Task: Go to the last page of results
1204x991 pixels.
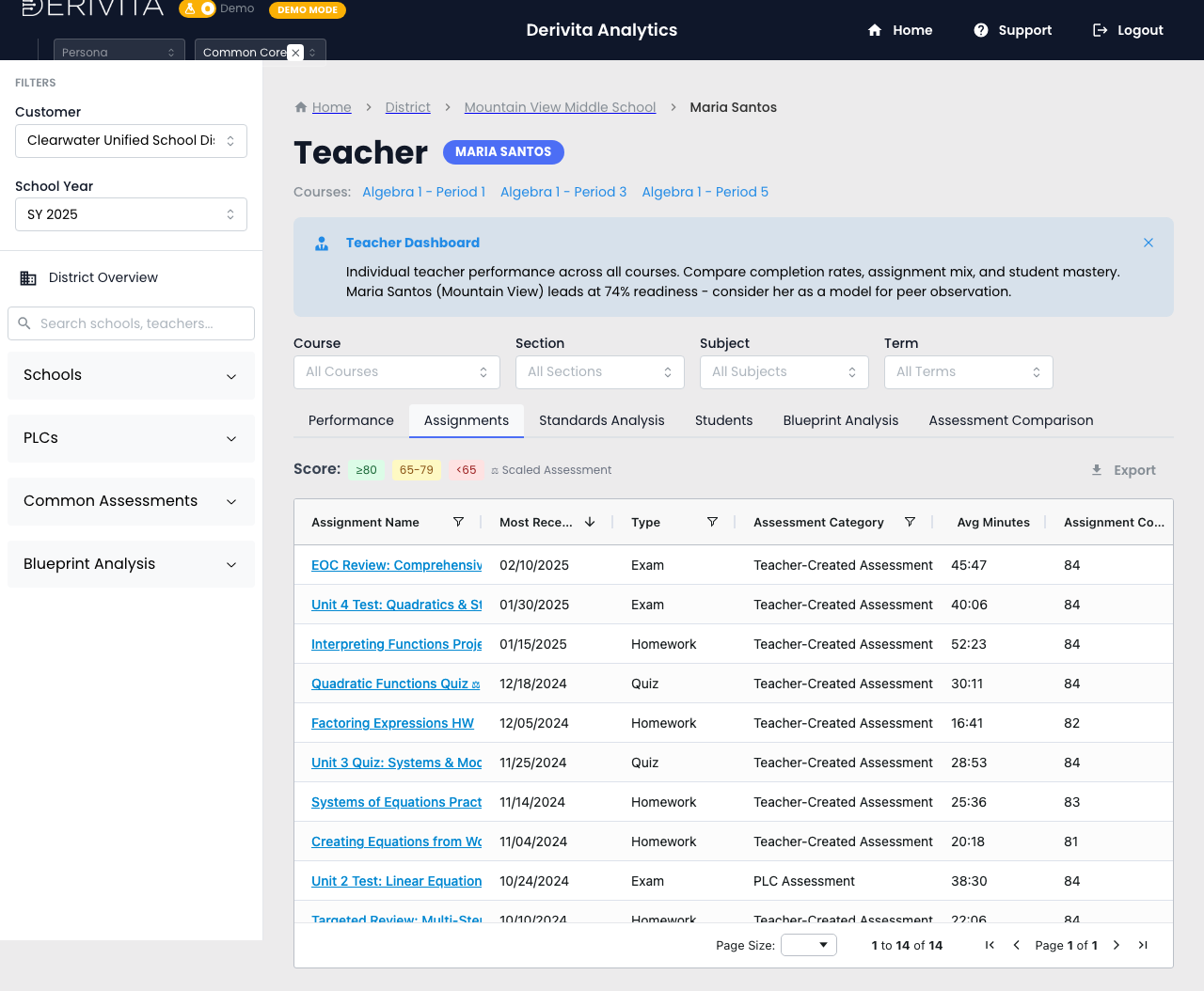Action: pos(1143,945)
